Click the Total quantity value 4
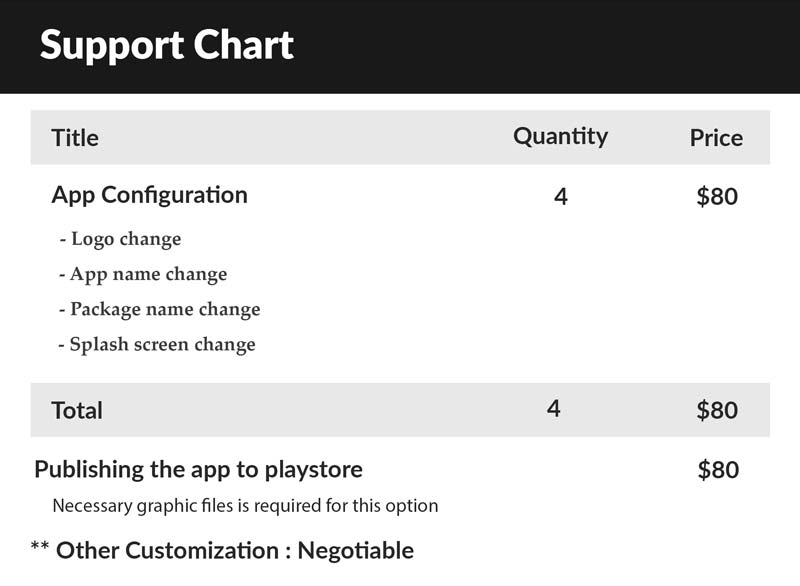Screen dimensions: 800x586 (x=554, y=409)
